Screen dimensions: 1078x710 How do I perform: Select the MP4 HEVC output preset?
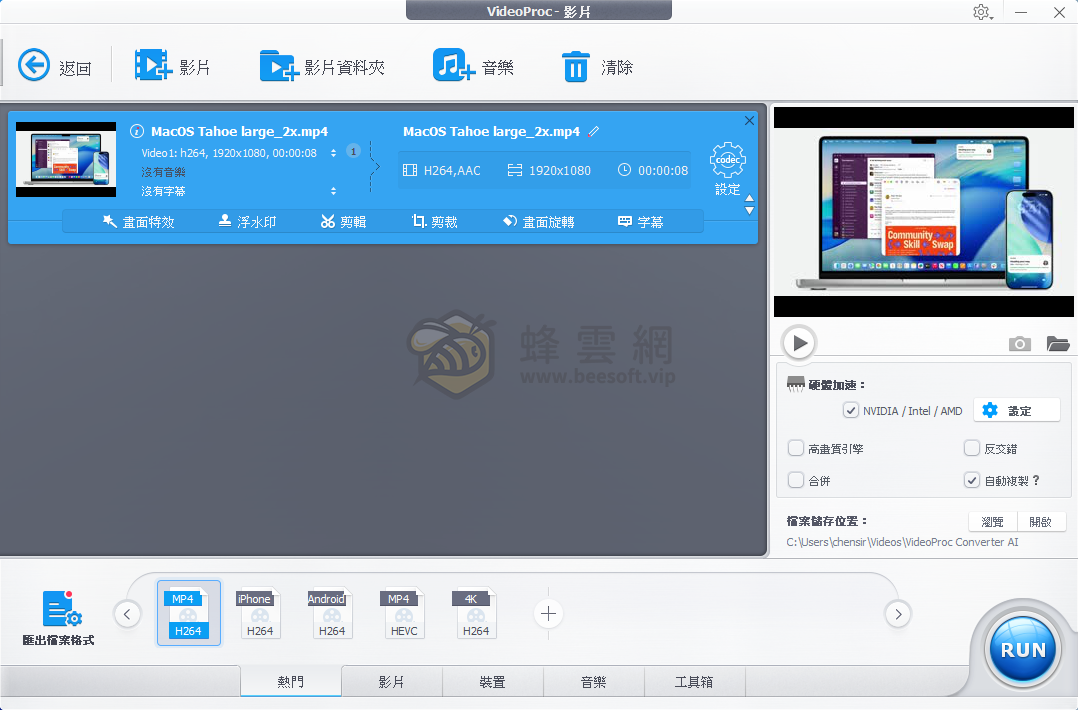tap(403, 613)
